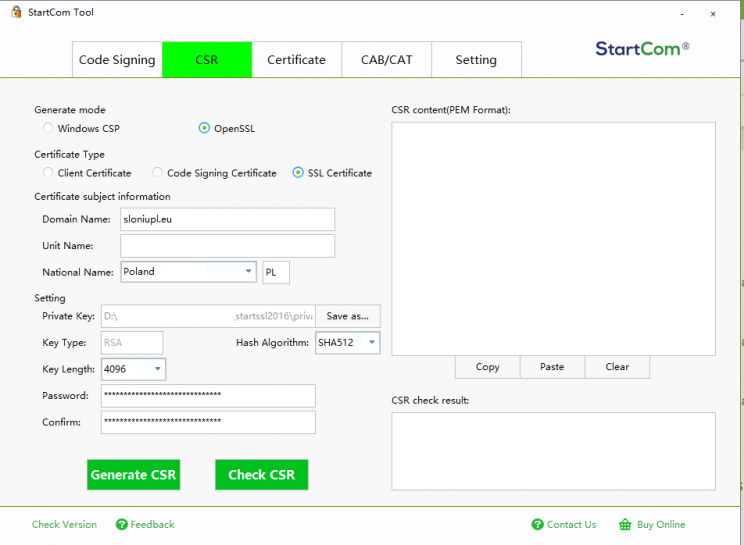Image resolution: width=744 pixels, height=545 pixels.
Task: Copy the CSR content
Action: (488, 367)
